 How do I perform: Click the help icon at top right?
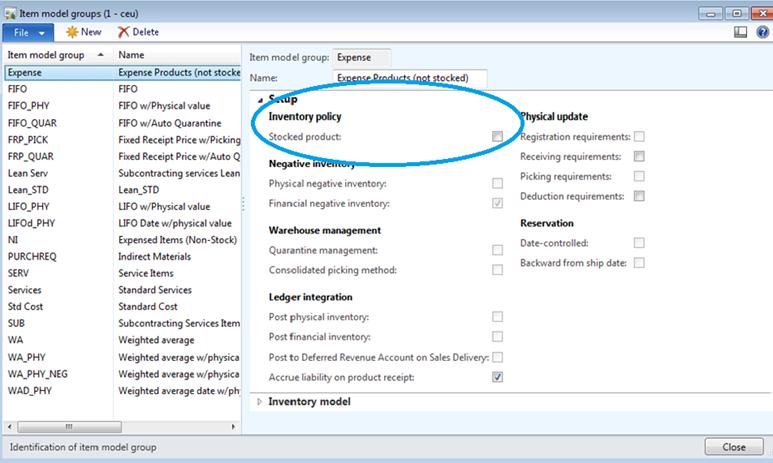(759, 32)
